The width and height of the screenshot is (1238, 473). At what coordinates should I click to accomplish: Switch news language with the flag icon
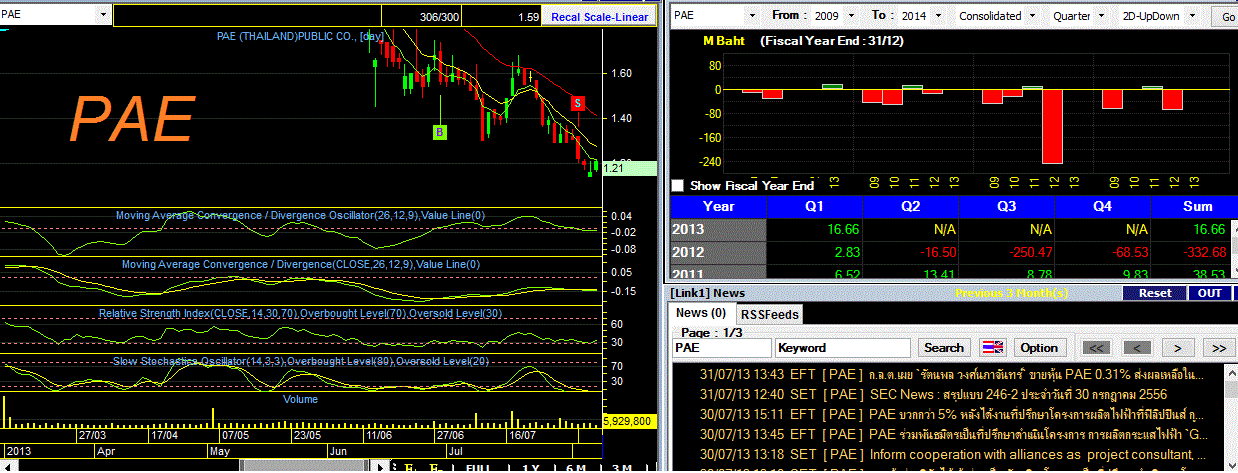991,347
